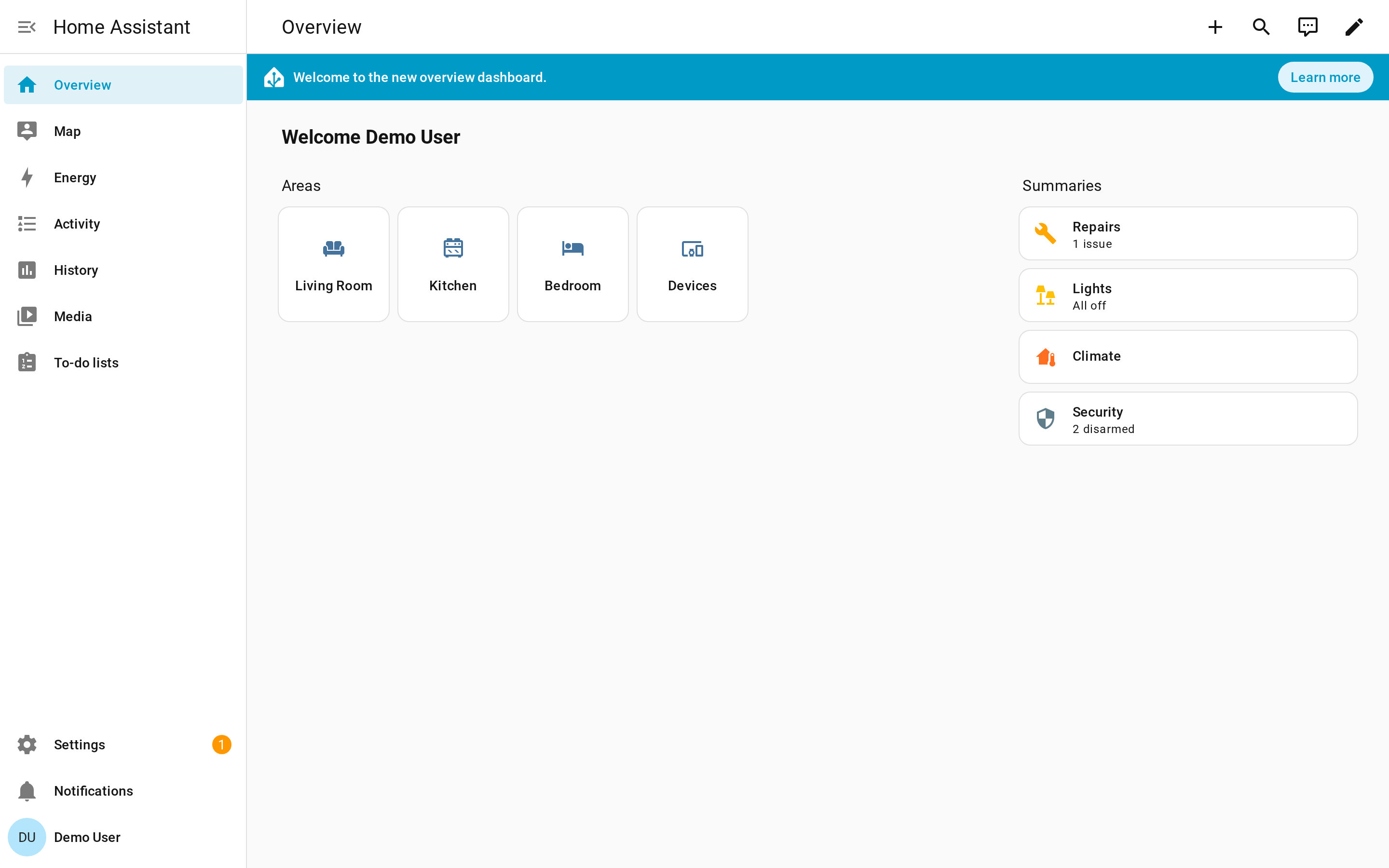The image size is (1389, 868).
Task: Click the Devices icon in Areas
Action: (692, 248)
